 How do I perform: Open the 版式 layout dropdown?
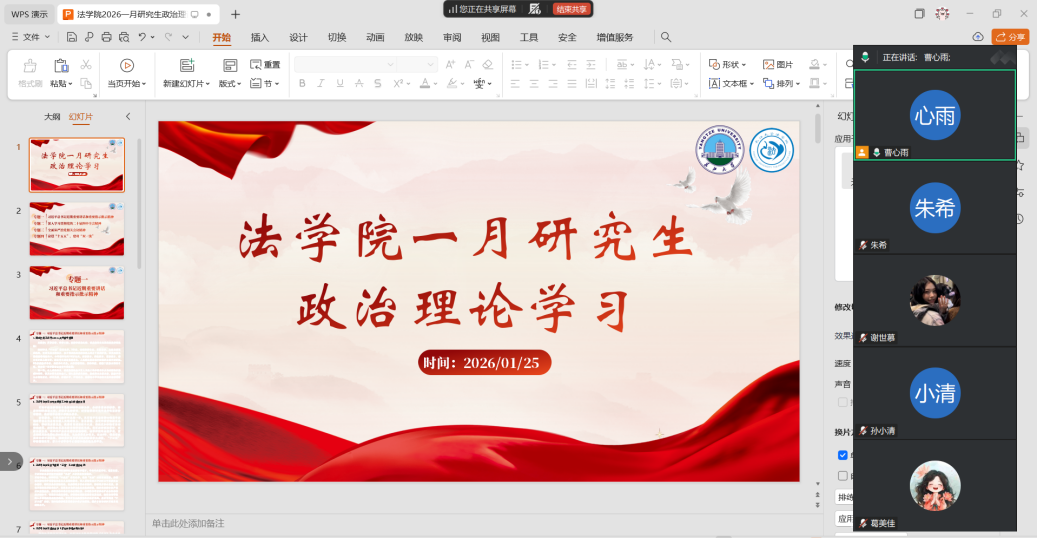tap(230, 84)
